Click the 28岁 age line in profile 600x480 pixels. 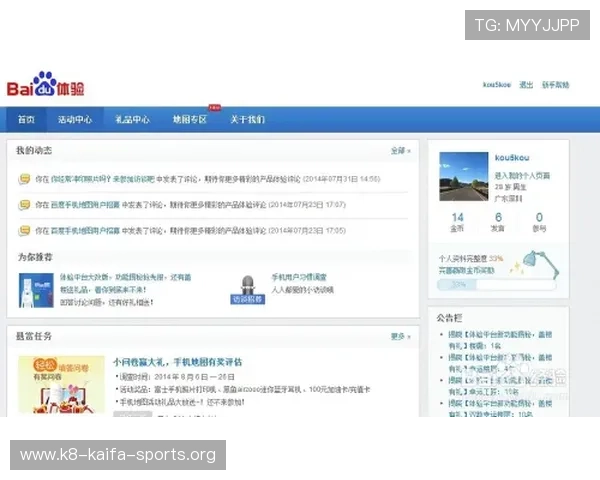click(x=510, y=187)
